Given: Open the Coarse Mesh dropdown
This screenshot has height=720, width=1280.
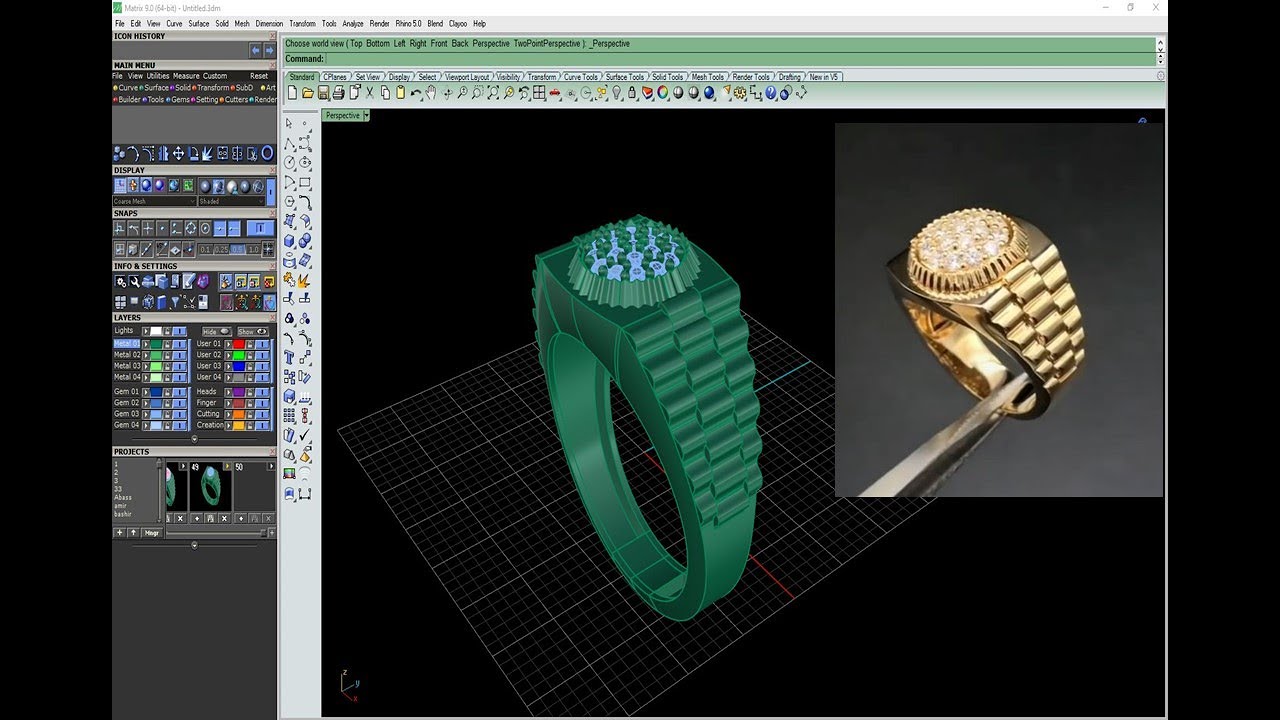Looking at the screenshot, I should pyautogui.click(x=155, y=201).
